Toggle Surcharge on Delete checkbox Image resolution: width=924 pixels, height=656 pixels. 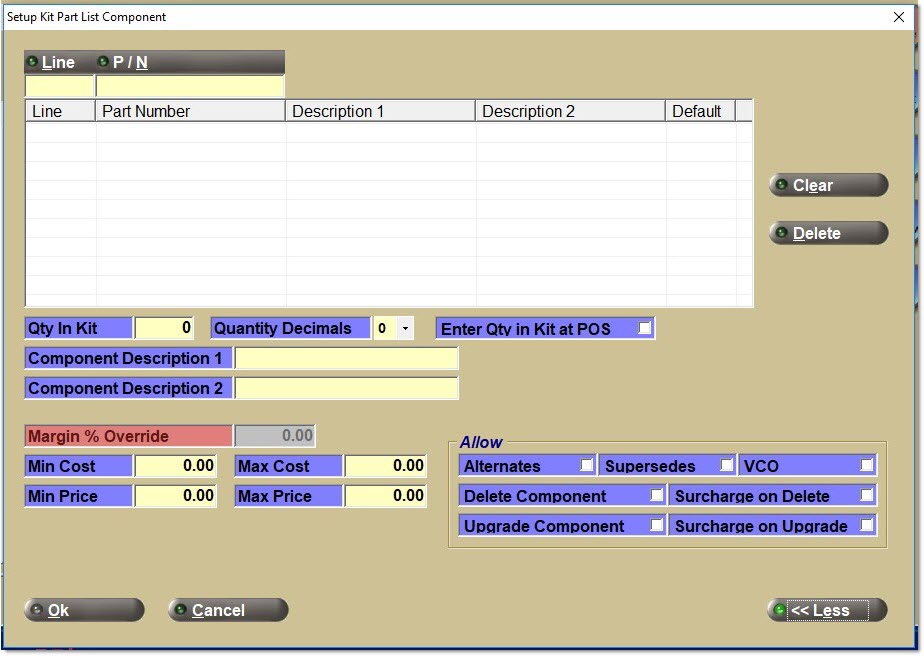coord(866,496)
